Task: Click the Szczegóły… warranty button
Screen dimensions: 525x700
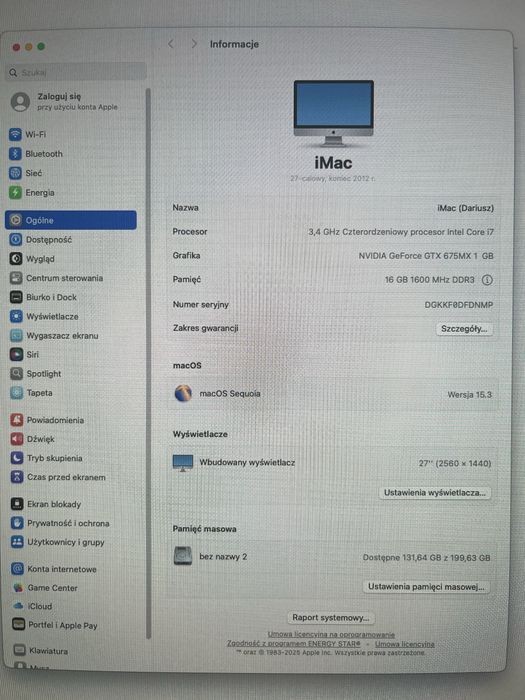Action: click(464, 329)
